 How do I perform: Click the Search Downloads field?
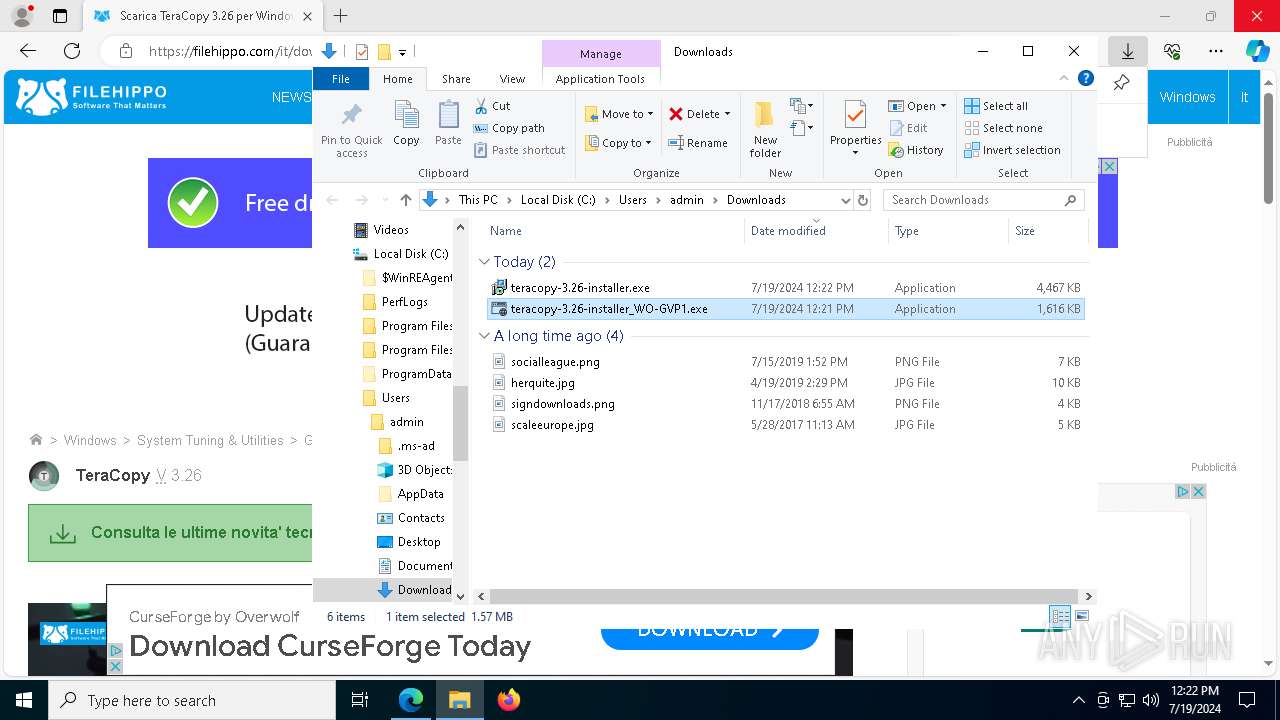coord(984,200)
